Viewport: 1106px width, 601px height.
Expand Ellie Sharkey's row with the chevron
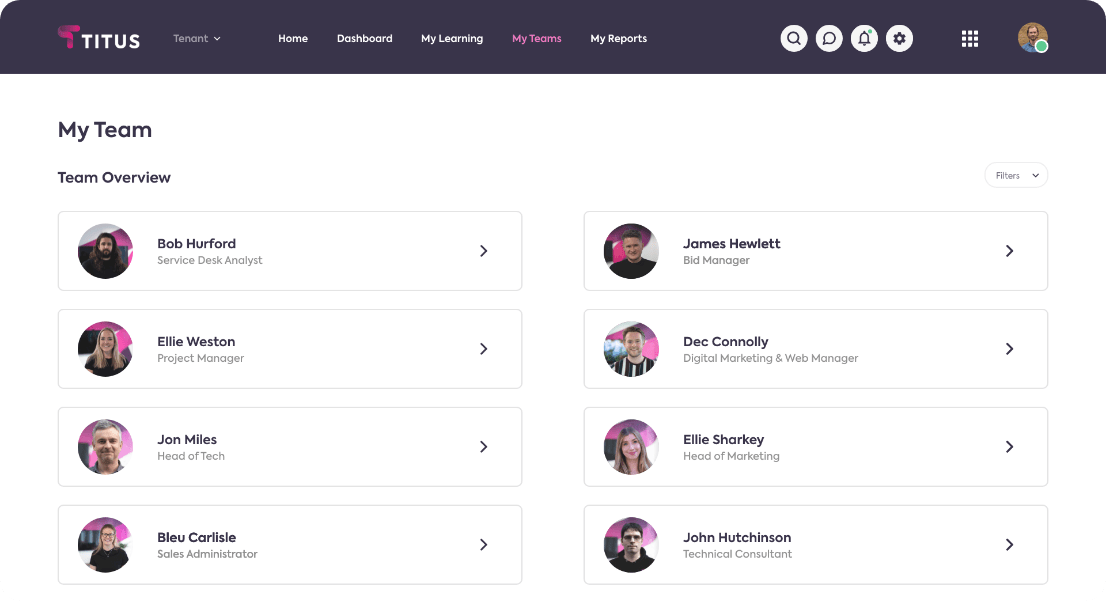pos(1009,447)
